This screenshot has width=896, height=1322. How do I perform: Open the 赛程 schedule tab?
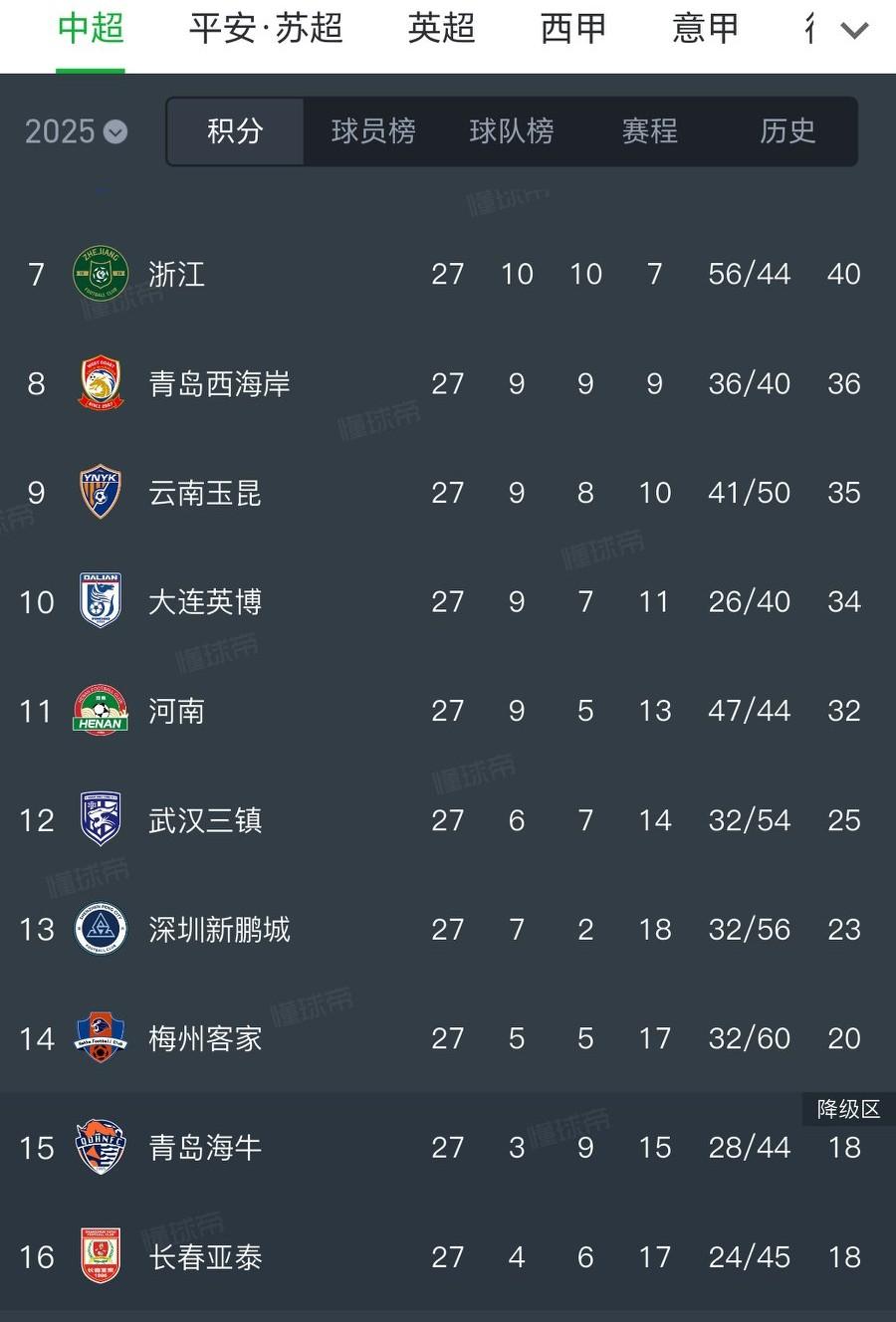[650, 130]
